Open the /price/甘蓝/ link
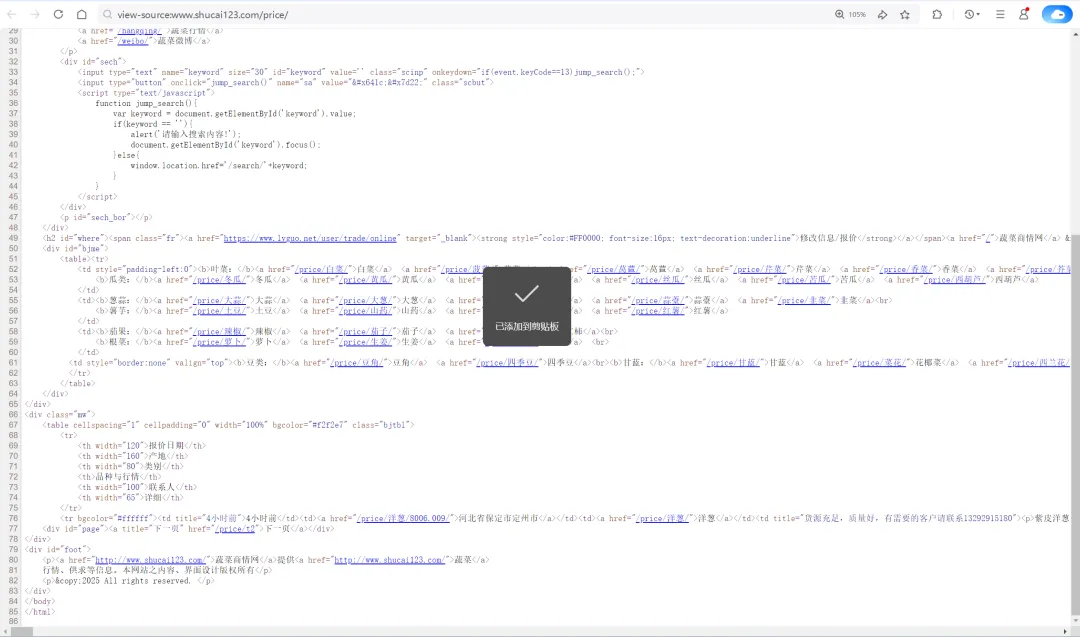This screenshot has width=1080, height=637. tap(733, 362)
